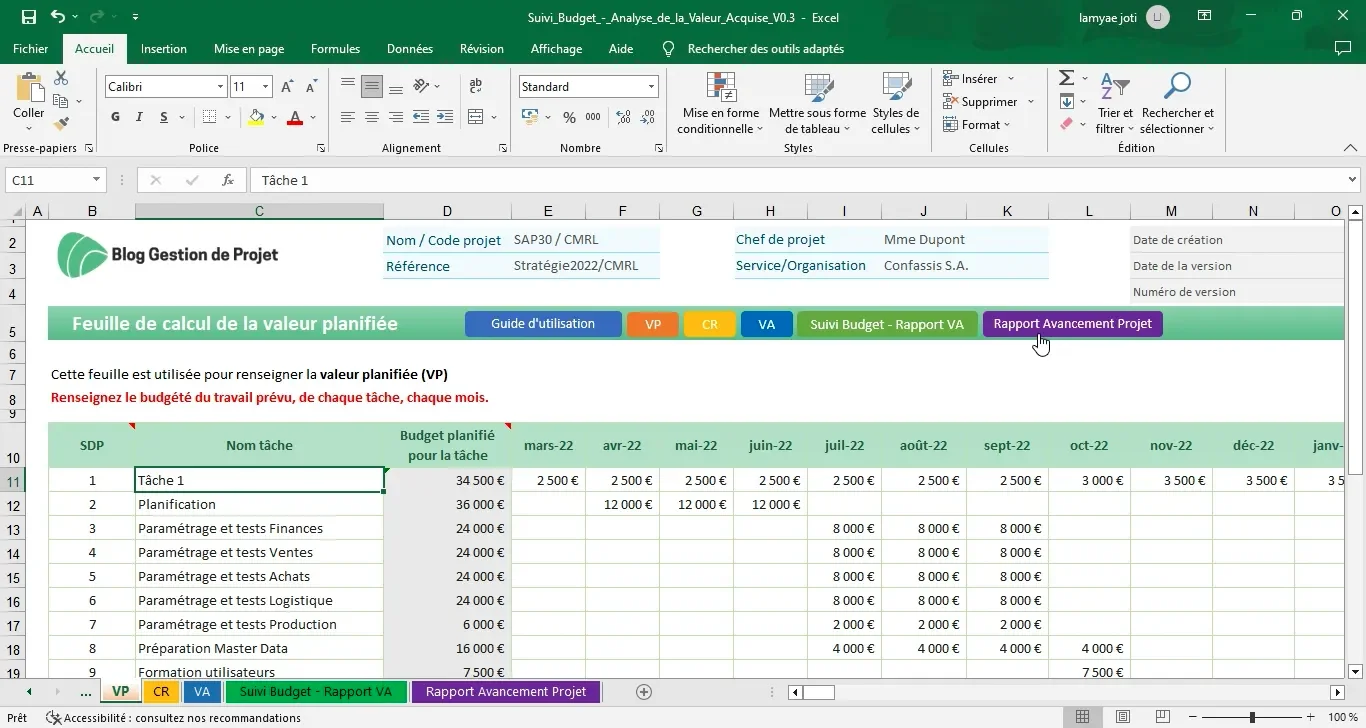Expand the Standard number format dropdown
The width and height of the screenshot is (1366, 728).
[651, 87]
